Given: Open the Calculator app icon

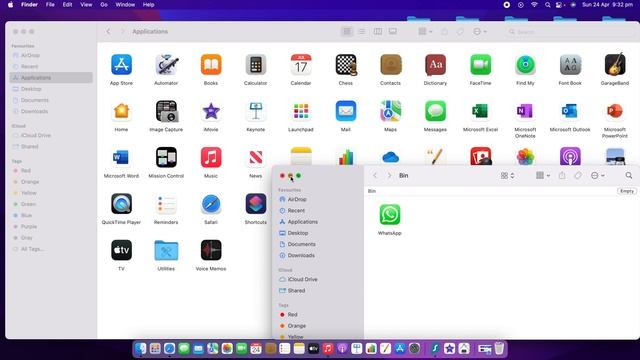Looking at the screenshot, I should pos(256,64).
